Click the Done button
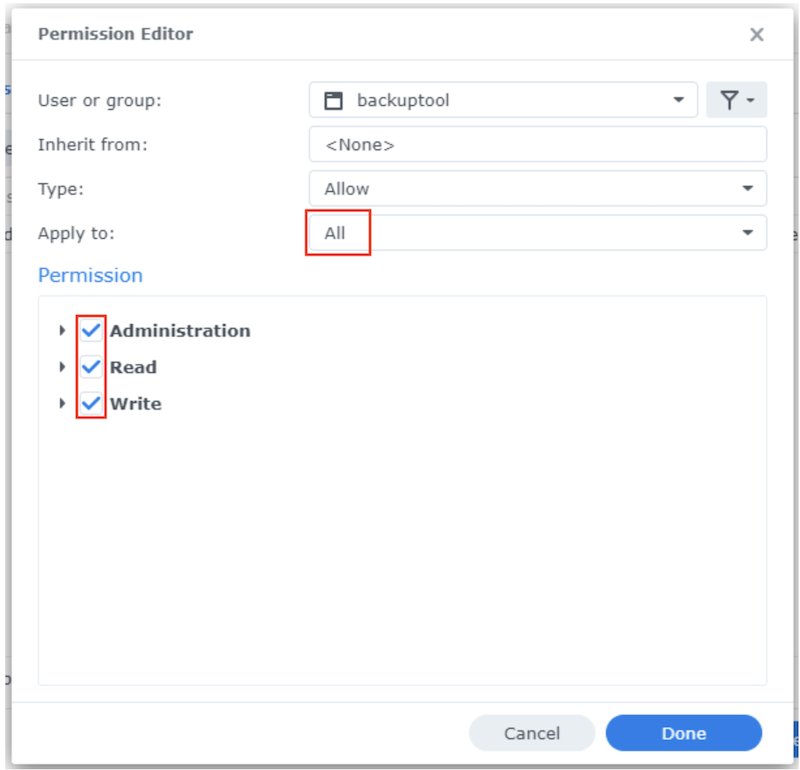The image size is (800, 770). (x=683, y=733)
